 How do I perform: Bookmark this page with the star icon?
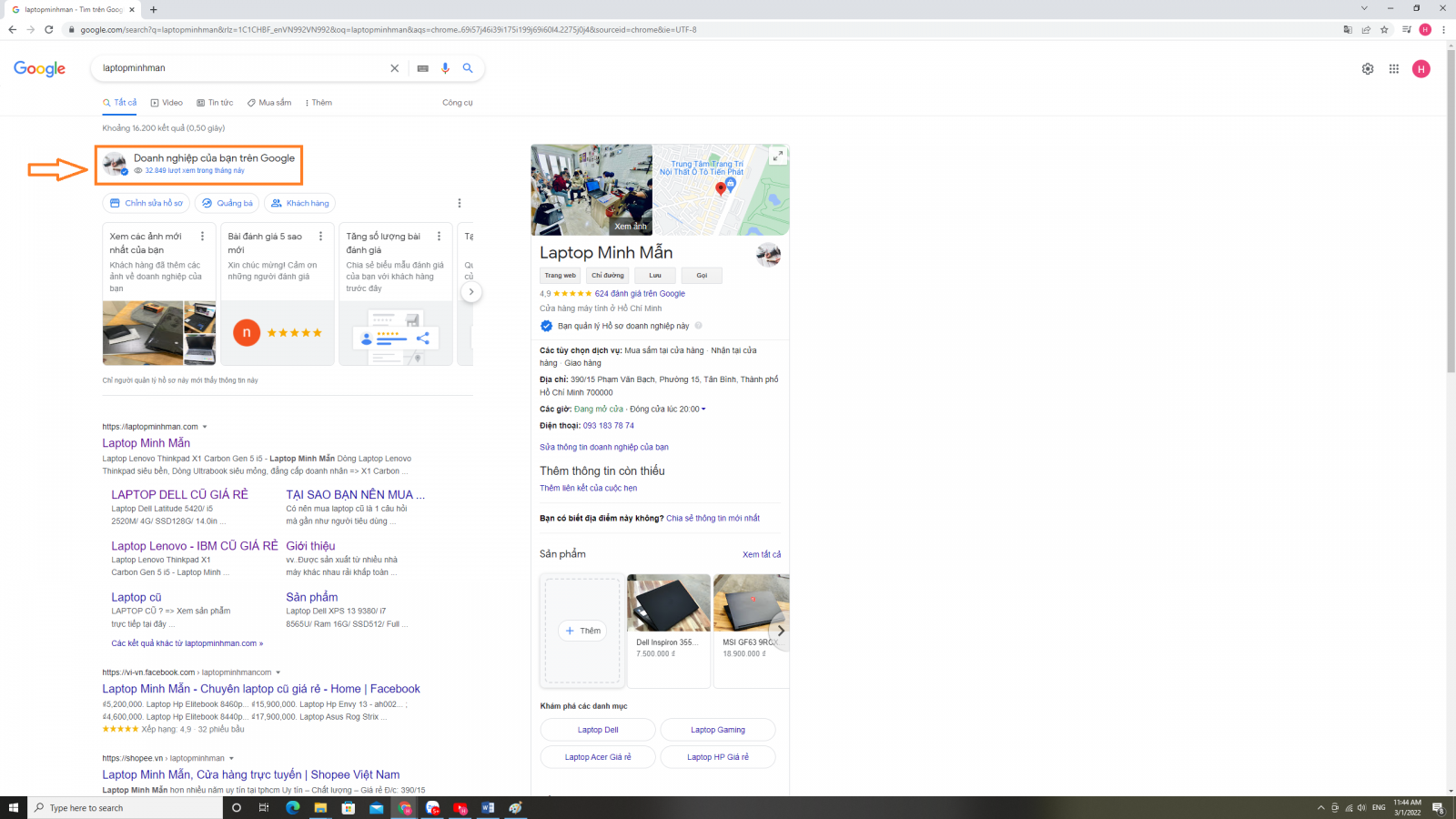pyautogui.click(x=1384, y=29)
